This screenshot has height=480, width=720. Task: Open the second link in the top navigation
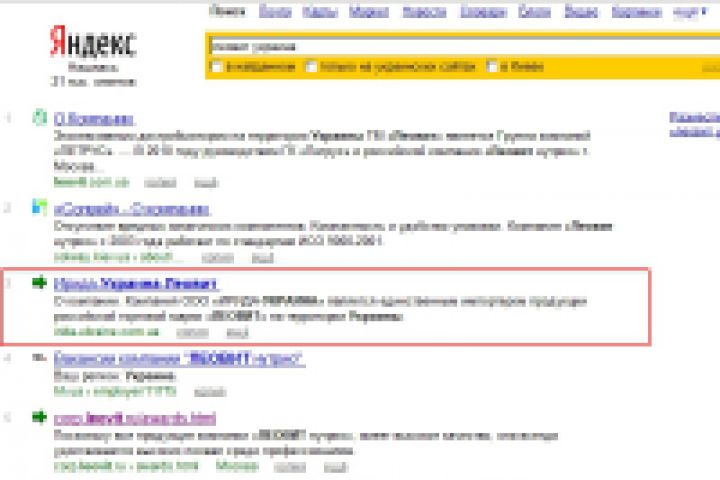(275, 11)
